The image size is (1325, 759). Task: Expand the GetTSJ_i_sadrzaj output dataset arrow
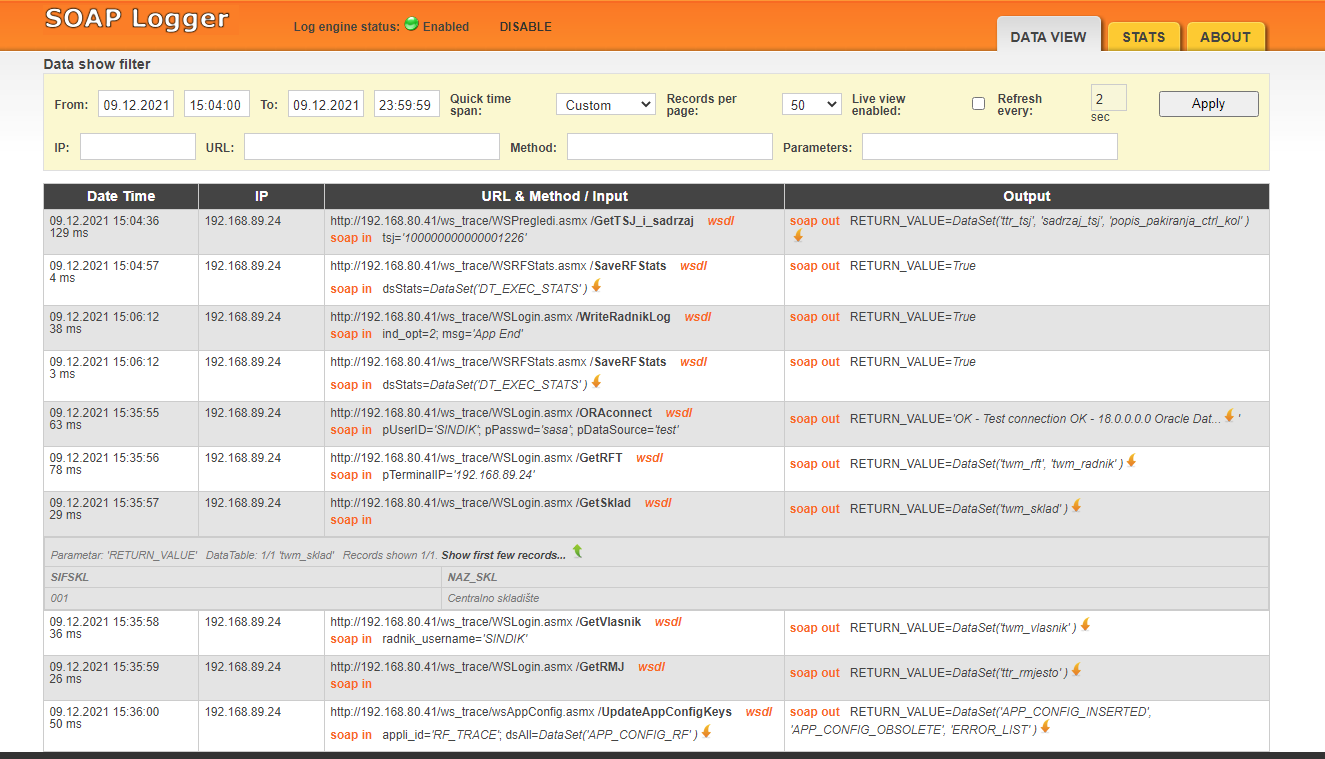click(x=798, y=236)
